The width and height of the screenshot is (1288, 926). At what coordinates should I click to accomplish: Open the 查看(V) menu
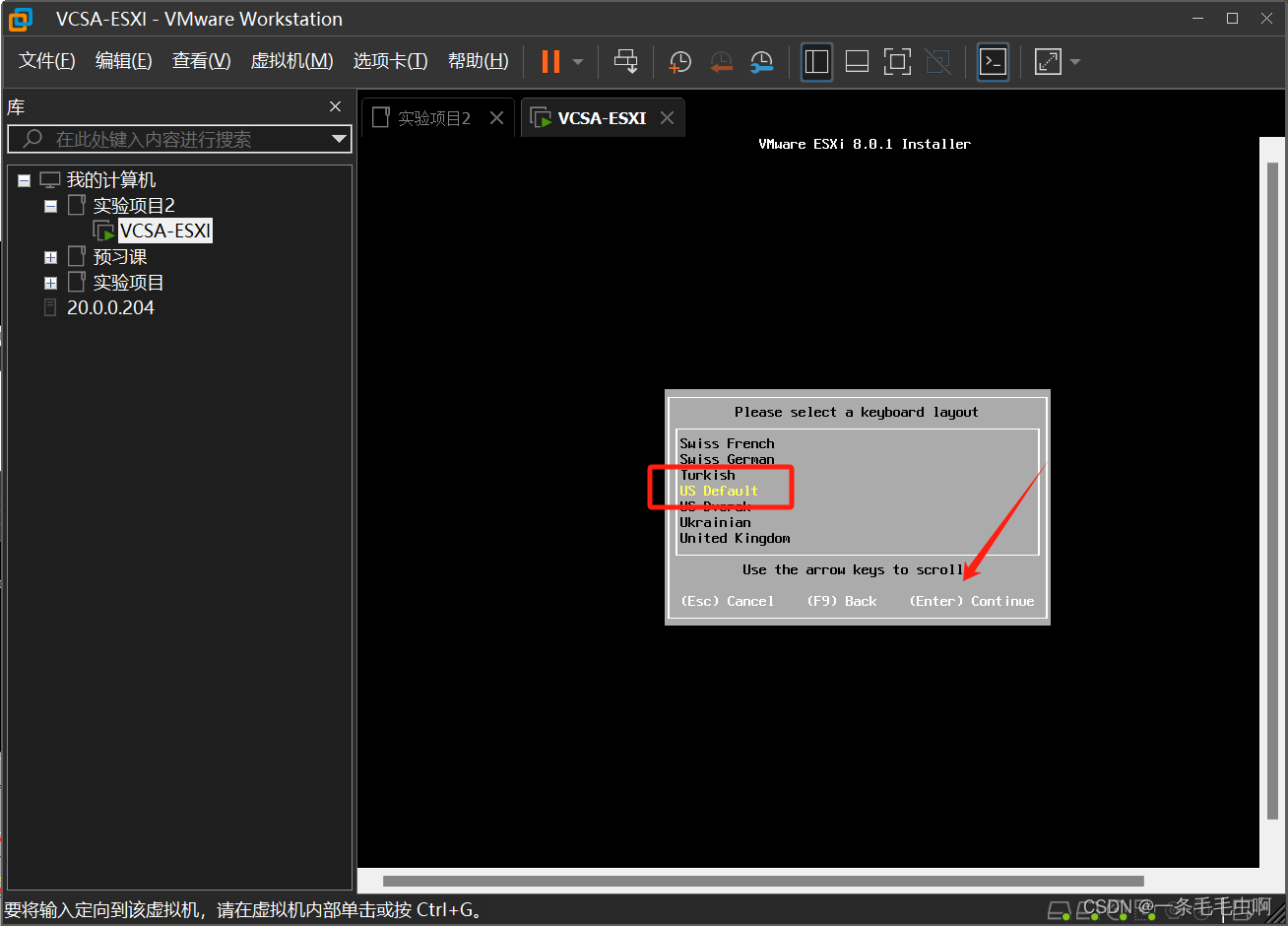pyautogui.click(x=202, y=61)
